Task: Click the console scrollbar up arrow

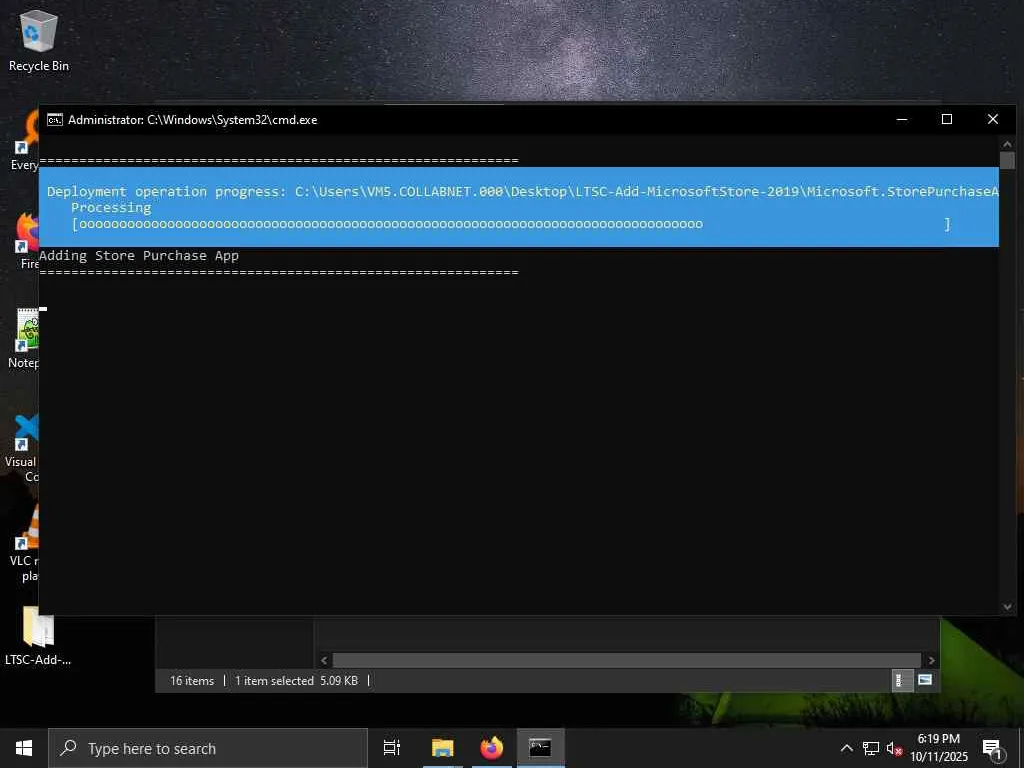Action: [x=1007, y=144]
